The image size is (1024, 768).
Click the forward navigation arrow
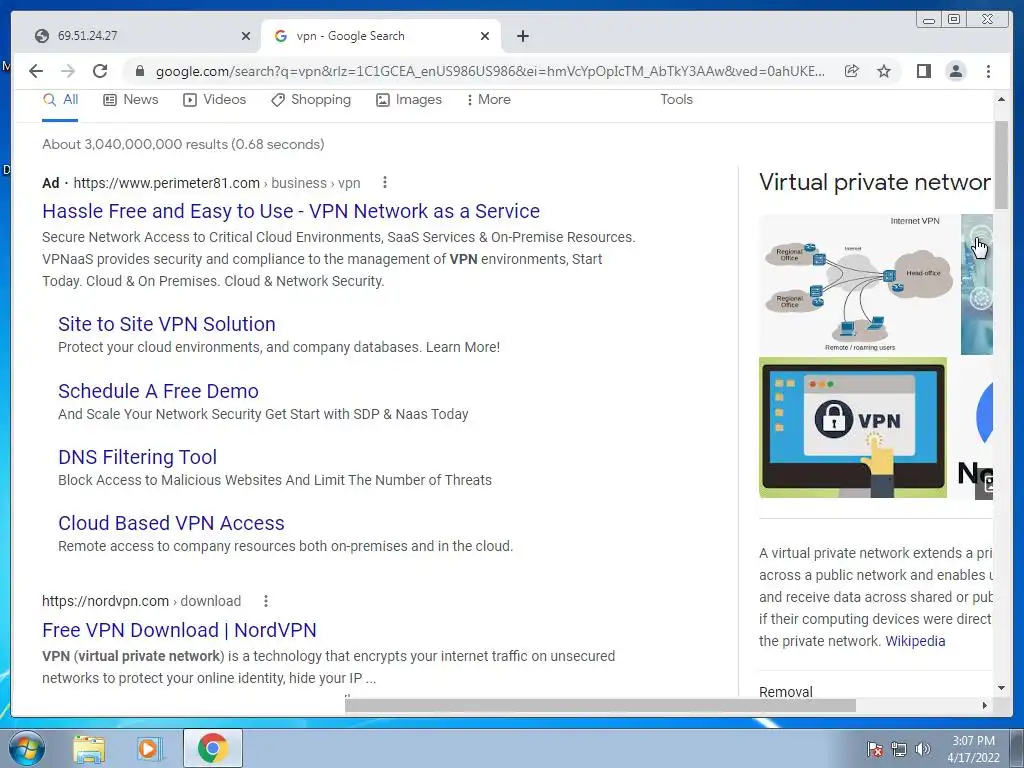(x=68, y=71)
